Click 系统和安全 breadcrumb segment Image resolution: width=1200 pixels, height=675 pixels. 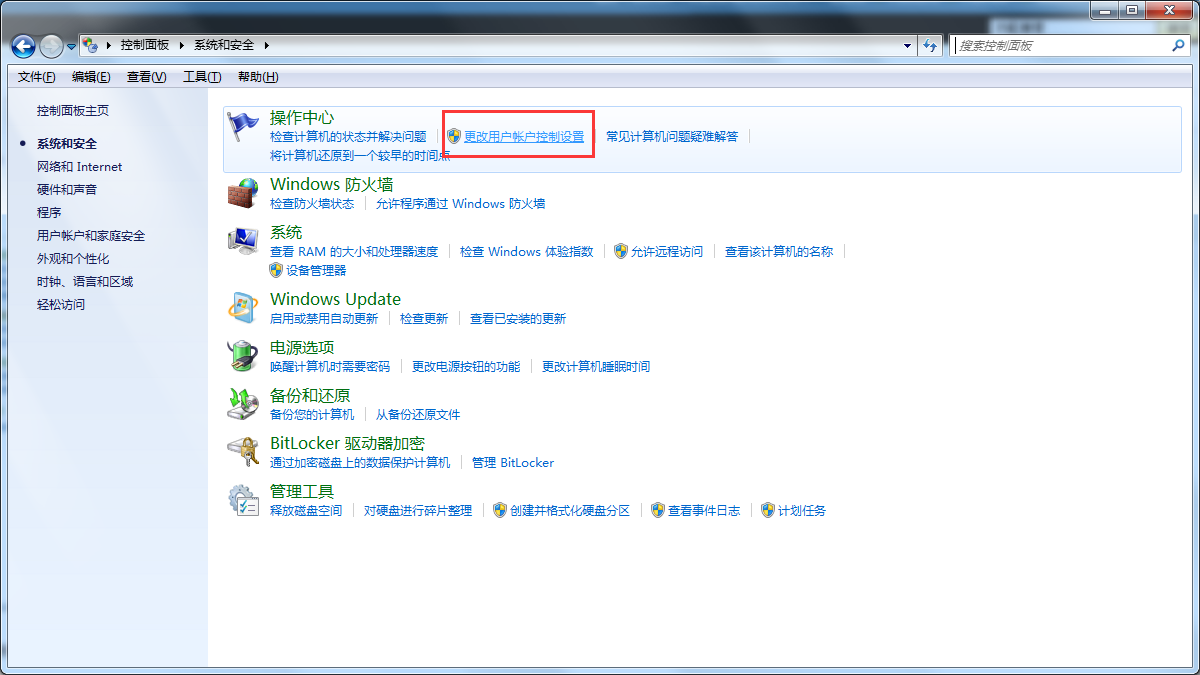pyautogui.click(x=225, y=45)
